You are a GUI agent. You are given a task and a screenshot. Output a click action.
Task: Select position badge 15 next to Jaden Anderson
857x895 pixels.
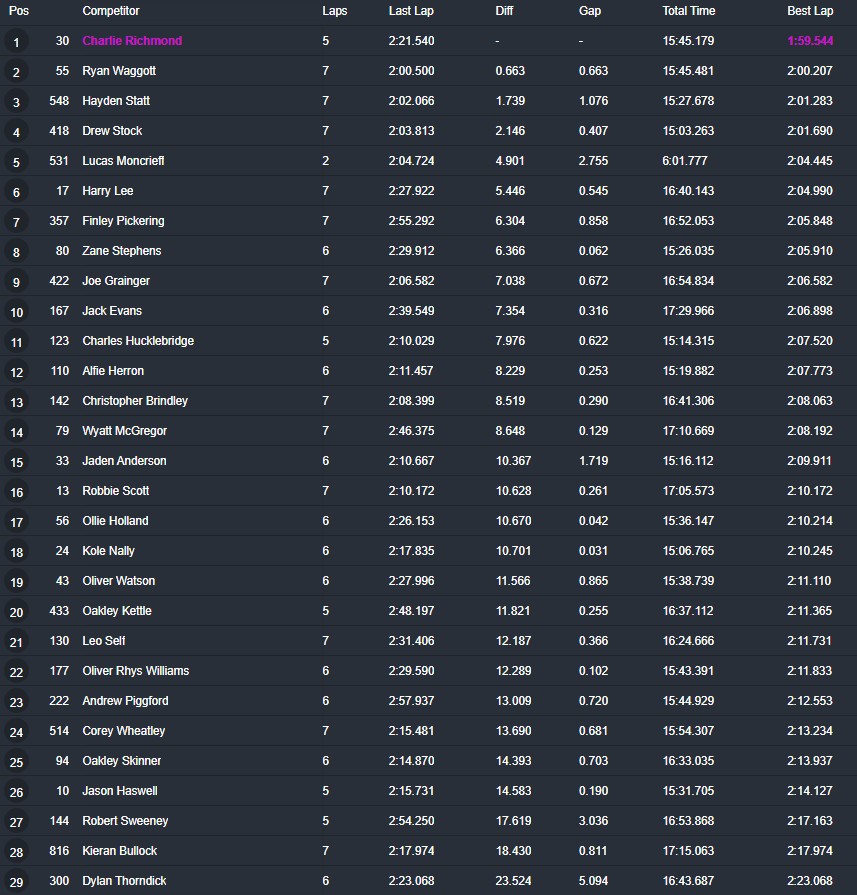pos(16,462)
